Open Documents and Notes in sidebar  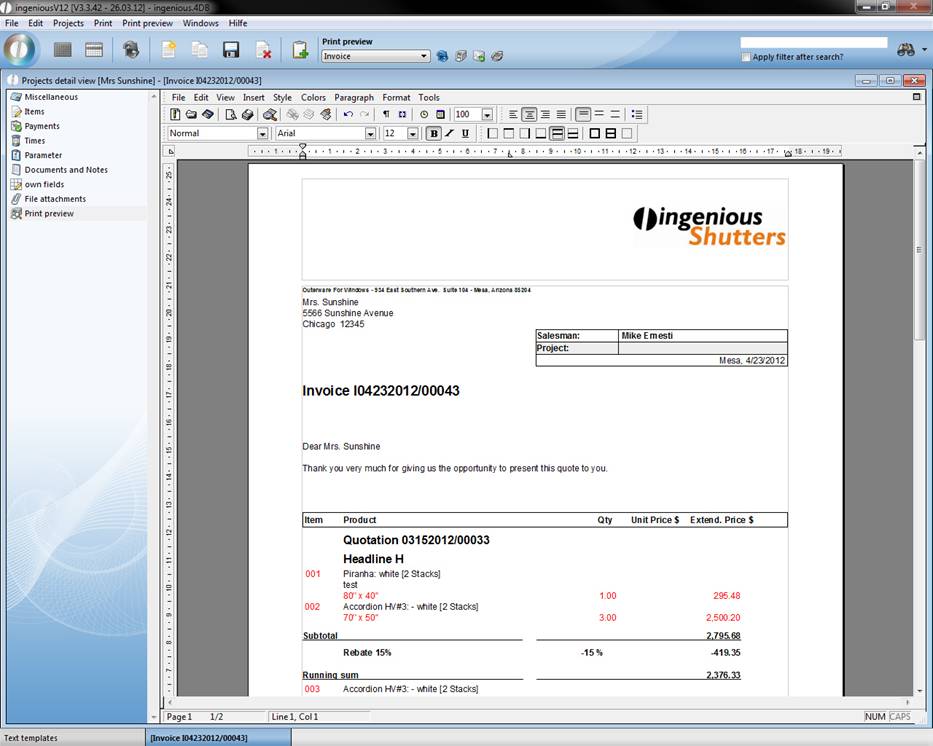(66, 170)
